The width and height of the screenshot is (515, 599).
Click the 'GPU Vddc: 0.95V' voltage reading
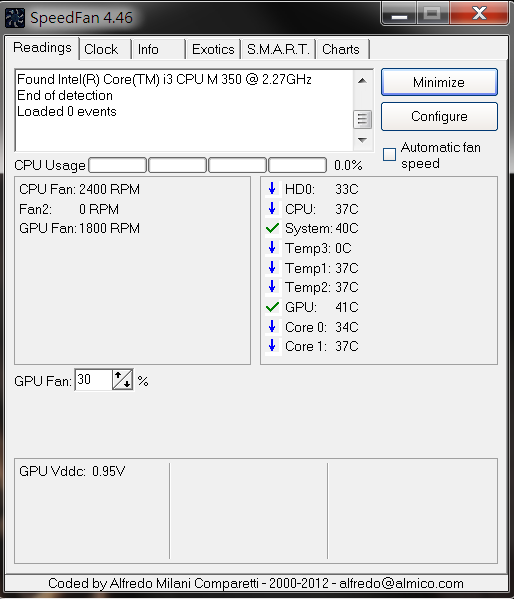72,471
